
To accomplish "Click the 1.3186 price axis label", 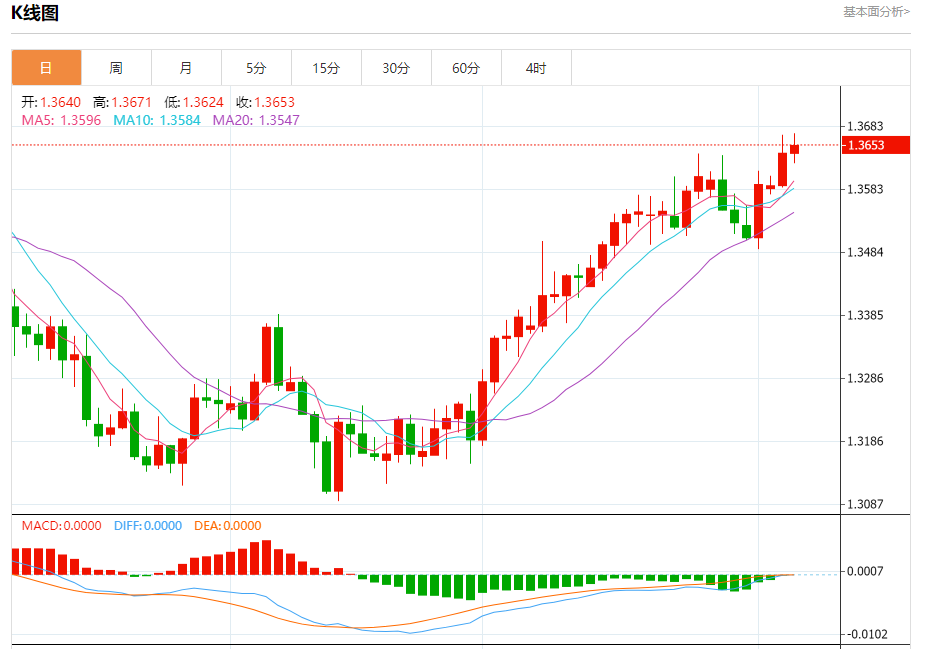I will [x=865, y=441].
